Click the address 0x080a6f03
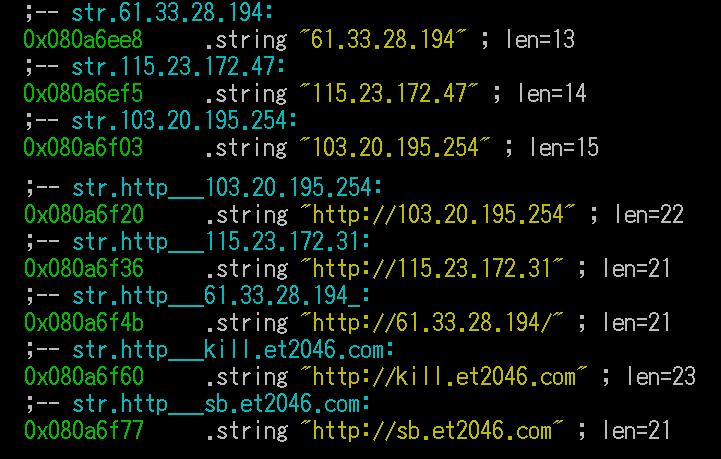The width and height of the screenshot is (721, 459). click(83, 148)
